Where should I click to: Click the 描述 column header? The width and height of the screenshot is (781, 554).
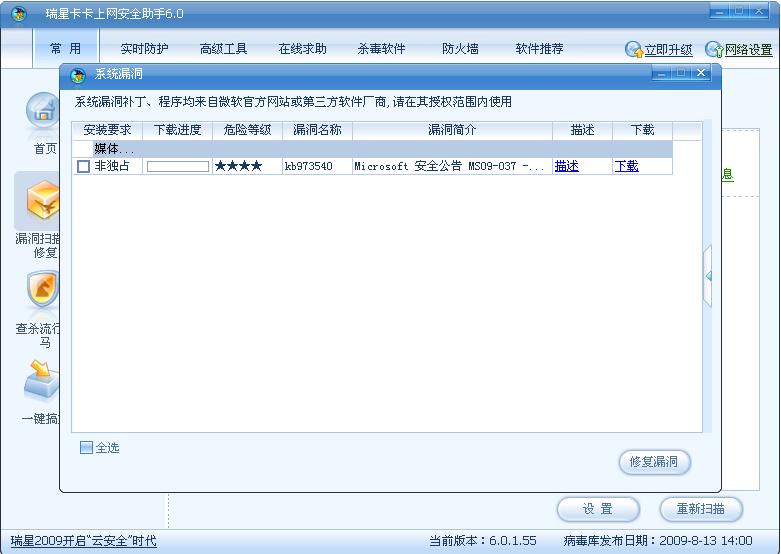[582, 130]
